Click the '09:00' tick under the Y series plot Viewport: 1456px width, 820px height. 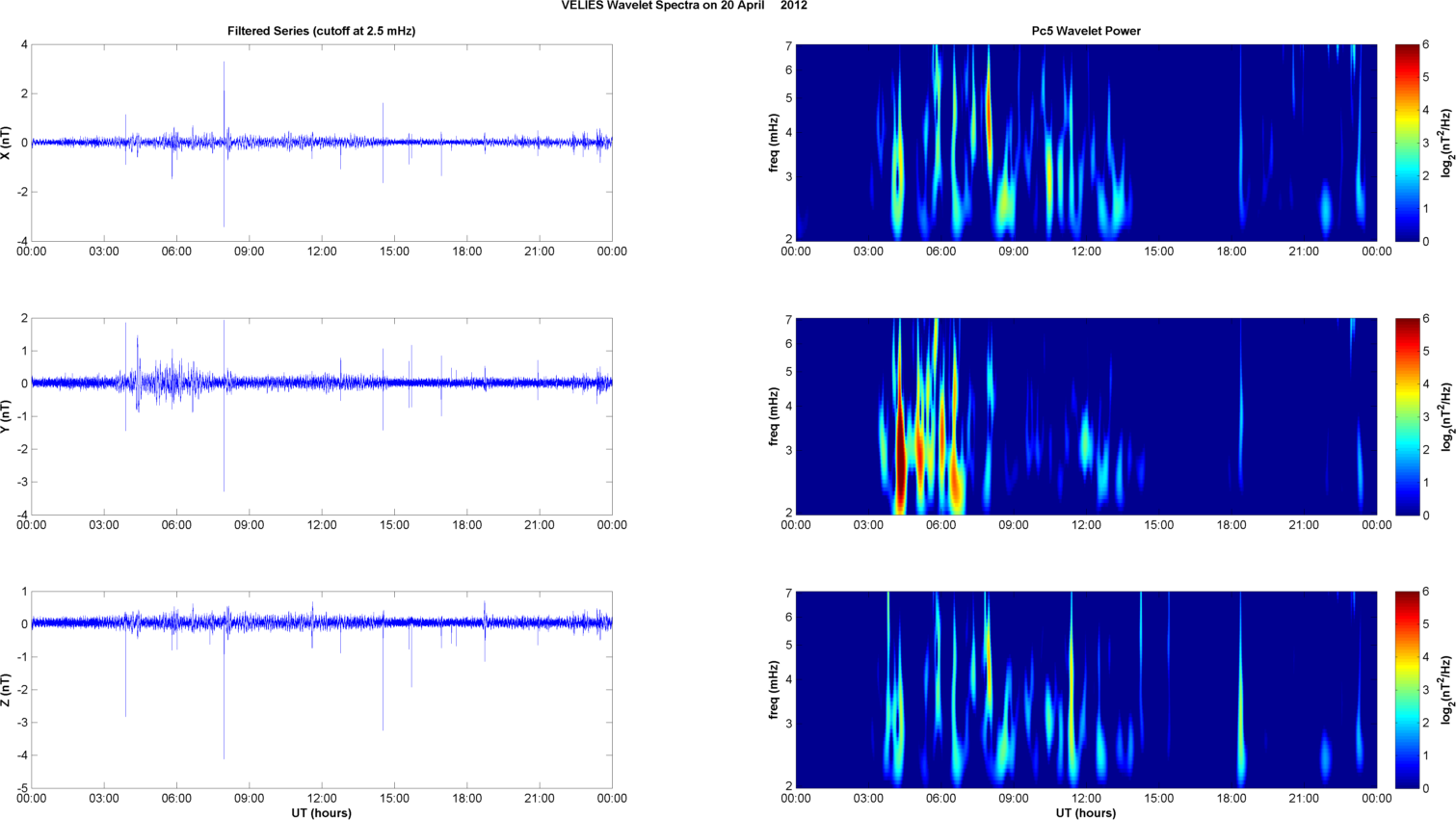(249, 525)
